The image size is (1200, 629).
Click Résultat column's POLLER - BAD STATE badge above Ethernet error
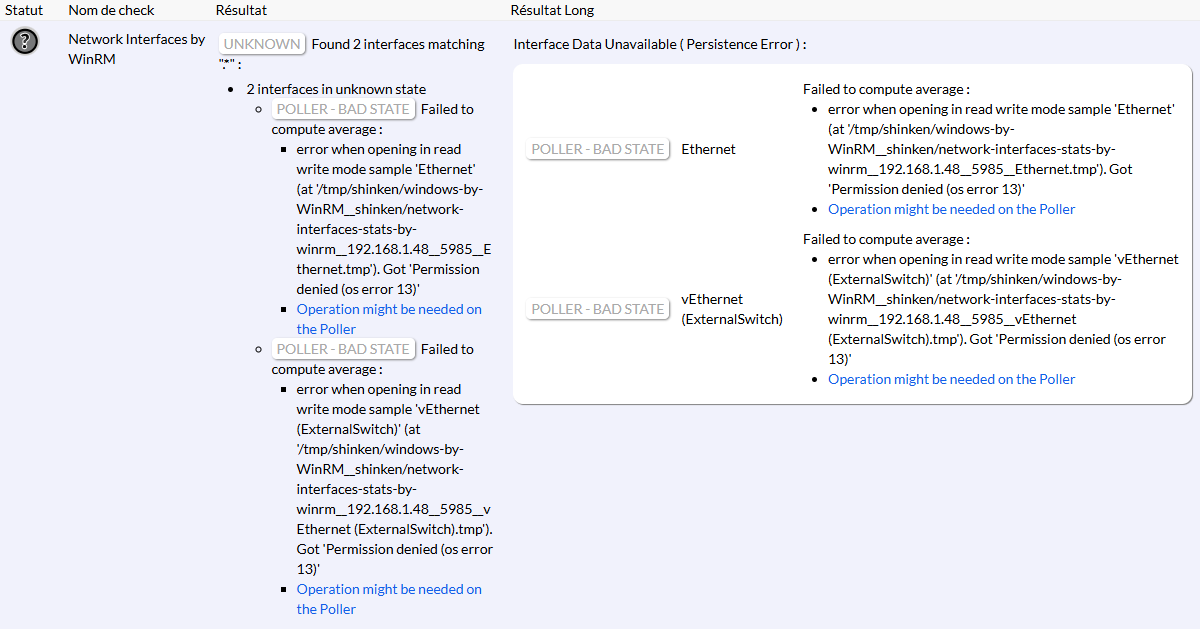343,109
